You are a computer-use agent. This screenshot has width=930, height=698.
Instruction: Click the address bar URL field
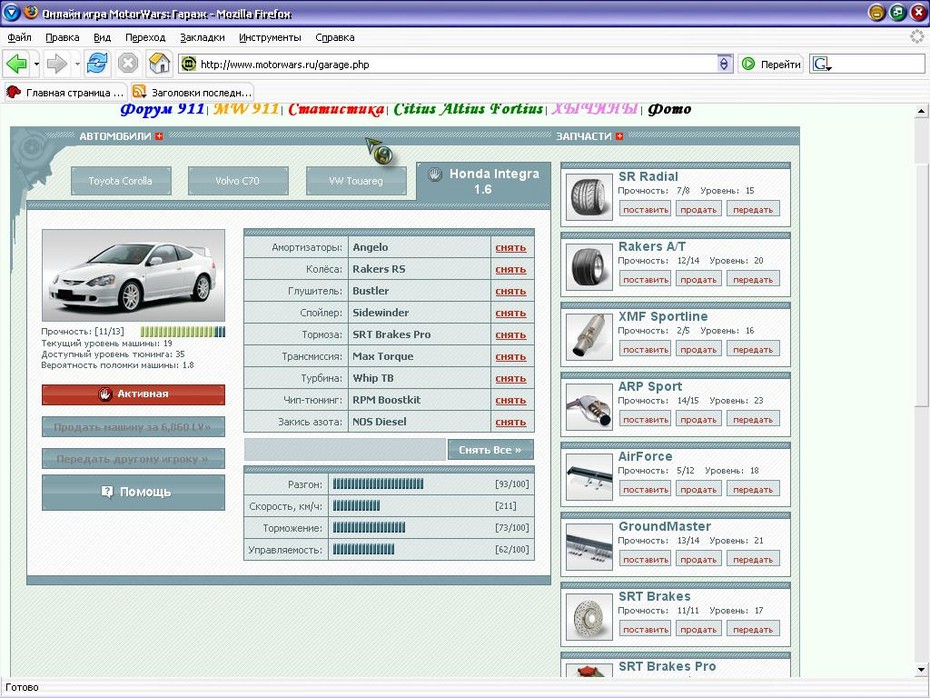[457, 64]
